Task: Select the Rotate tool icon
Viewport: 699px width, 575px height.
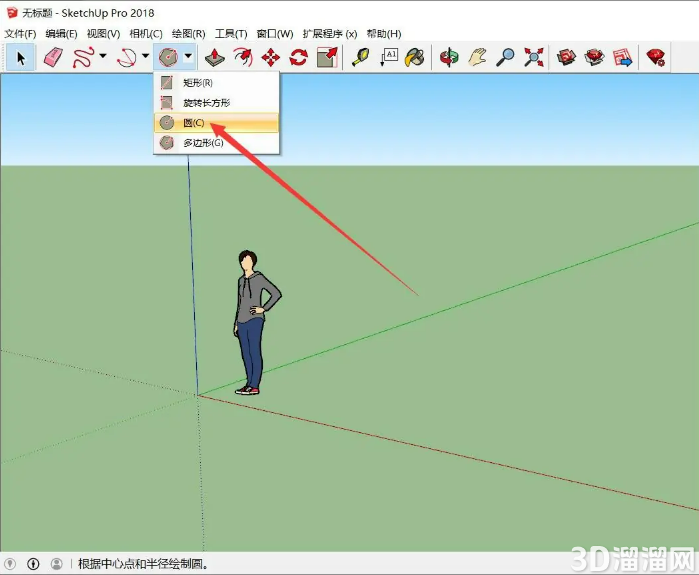Action: tap(298, 58)
